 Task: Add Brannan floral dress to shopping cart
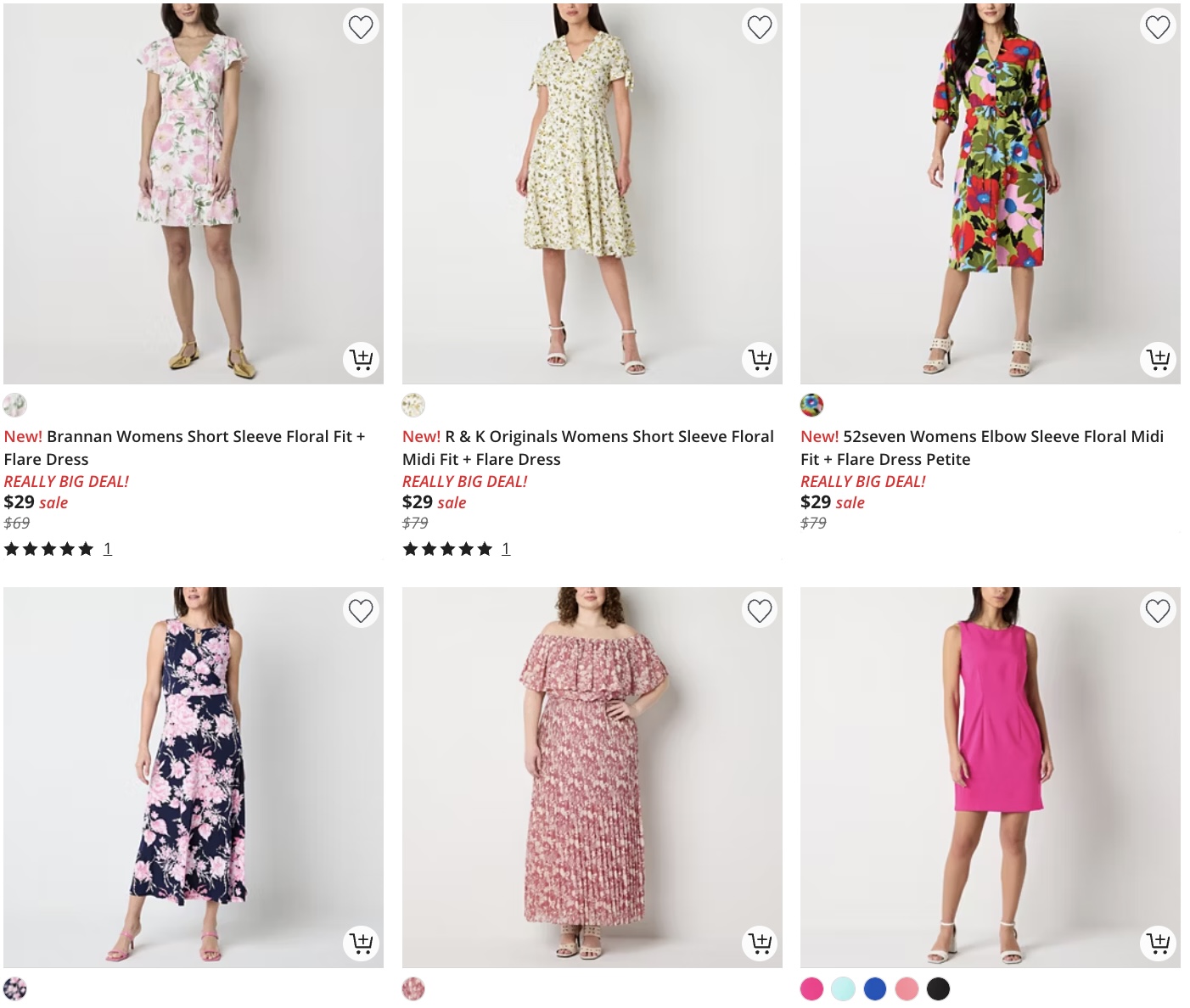tap(361, 360)
